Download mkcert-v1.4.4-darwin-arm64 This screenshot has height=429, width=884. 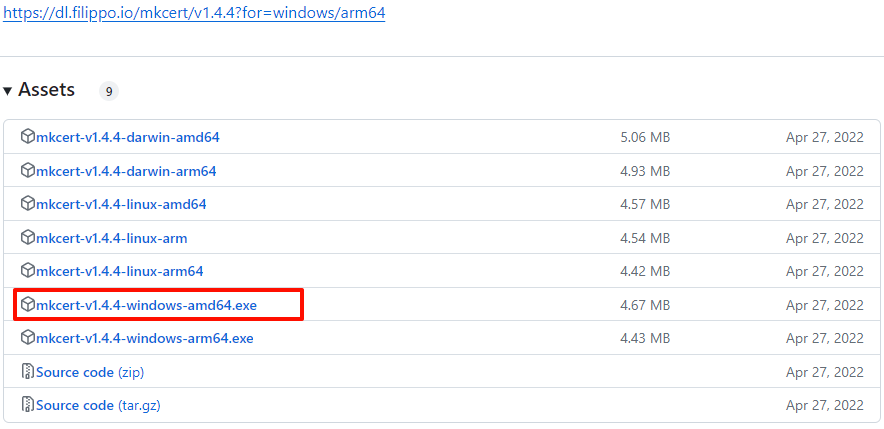click(x=126, y=171)
